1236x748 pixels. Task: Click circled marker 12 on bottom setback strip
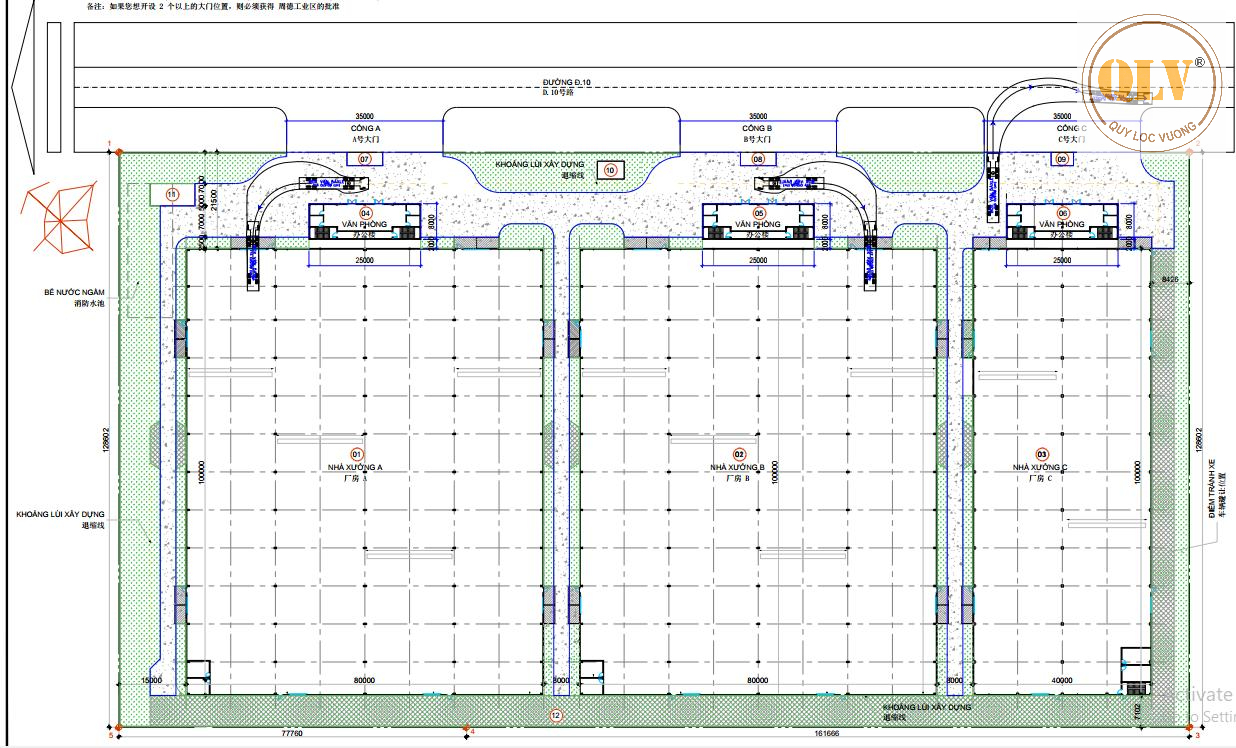click(557, 715)
